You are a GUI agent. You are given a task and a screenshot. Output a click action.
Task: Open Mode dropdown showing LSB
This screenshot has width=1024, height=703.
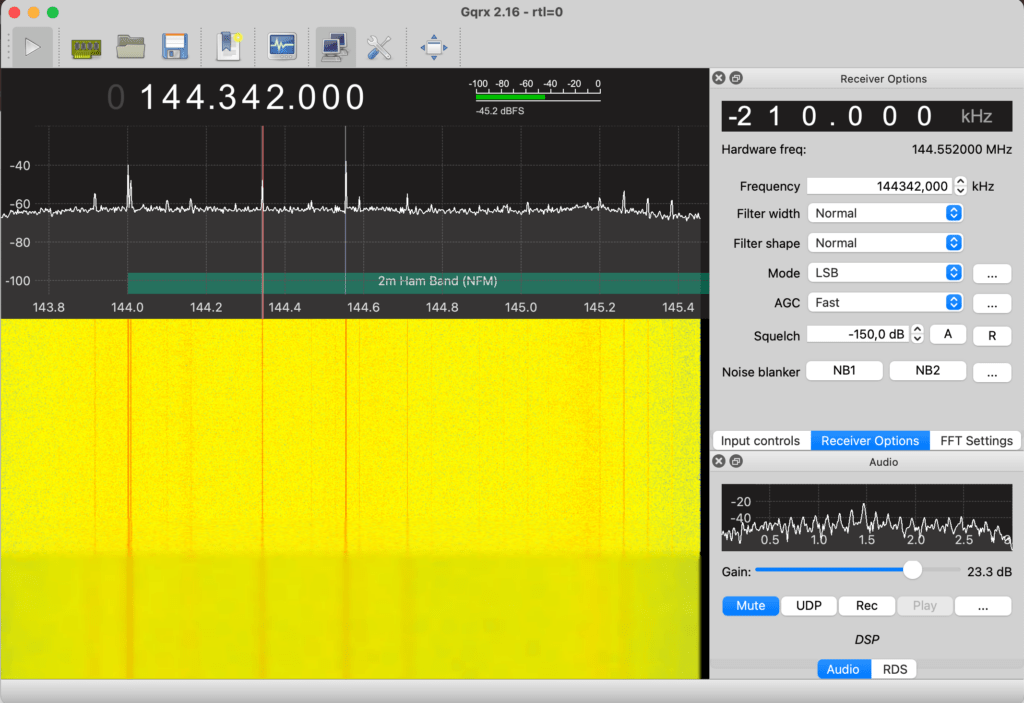(x=885, y=272)
